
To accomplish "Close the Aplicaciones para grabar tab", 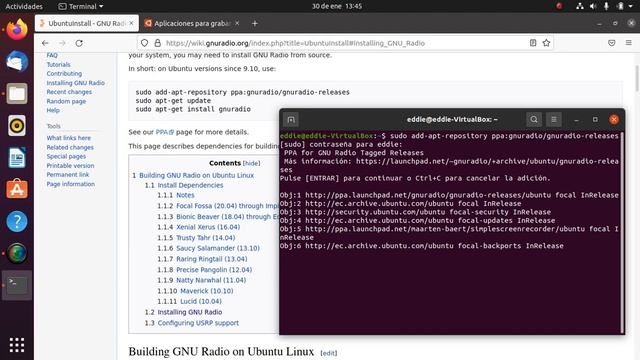I will [x=237, y=23].
